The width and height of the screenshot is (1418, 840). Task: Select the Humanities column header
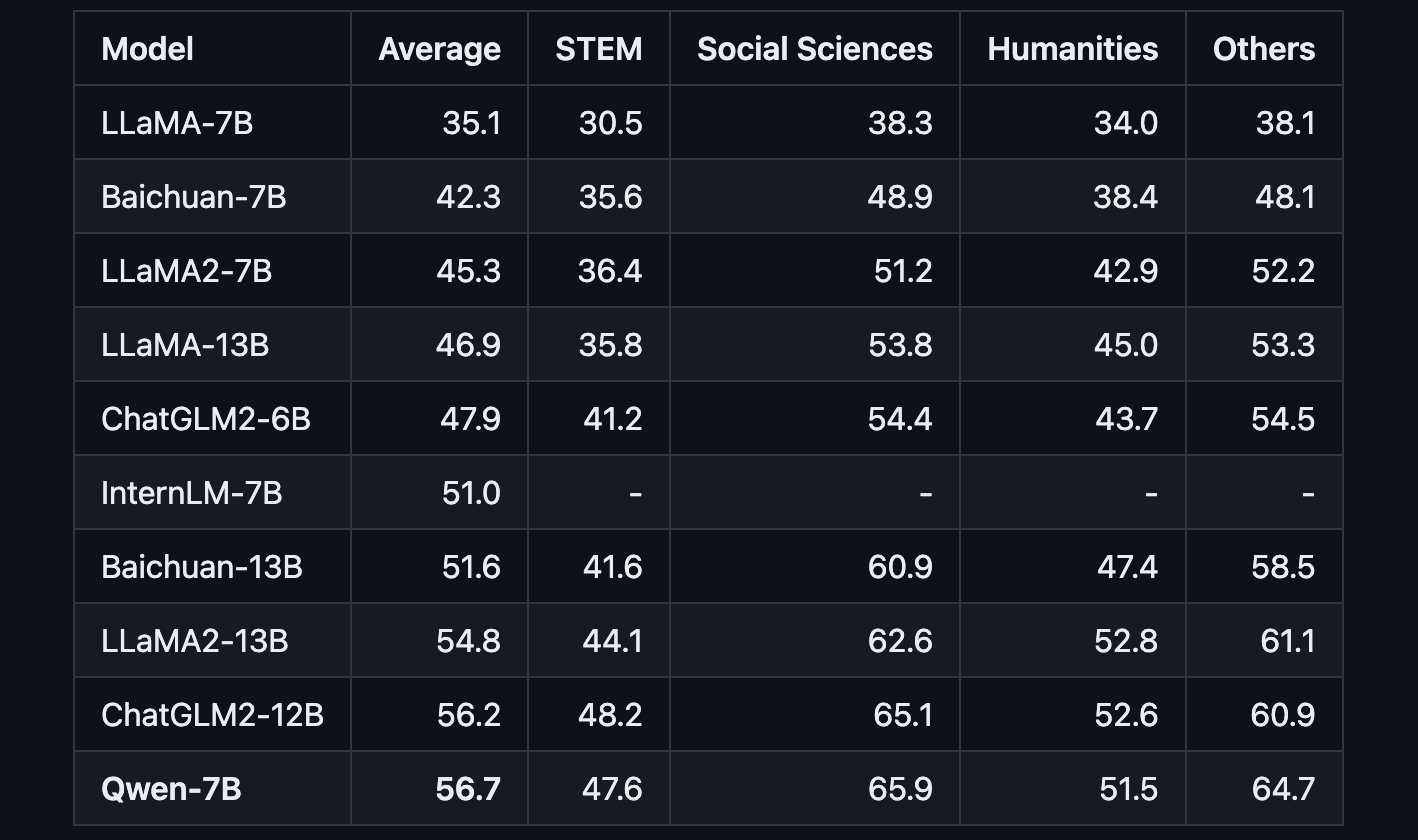click(1072, 49)
